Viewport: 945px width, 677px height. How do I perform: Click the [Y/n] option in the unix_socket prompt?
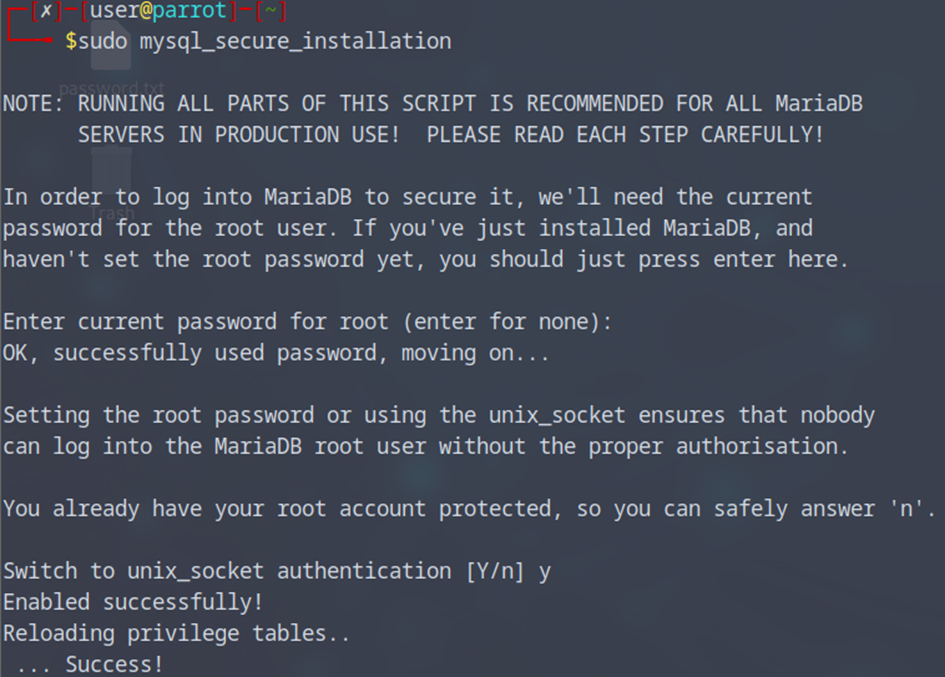pyautogui.click(x=494, y=571)
